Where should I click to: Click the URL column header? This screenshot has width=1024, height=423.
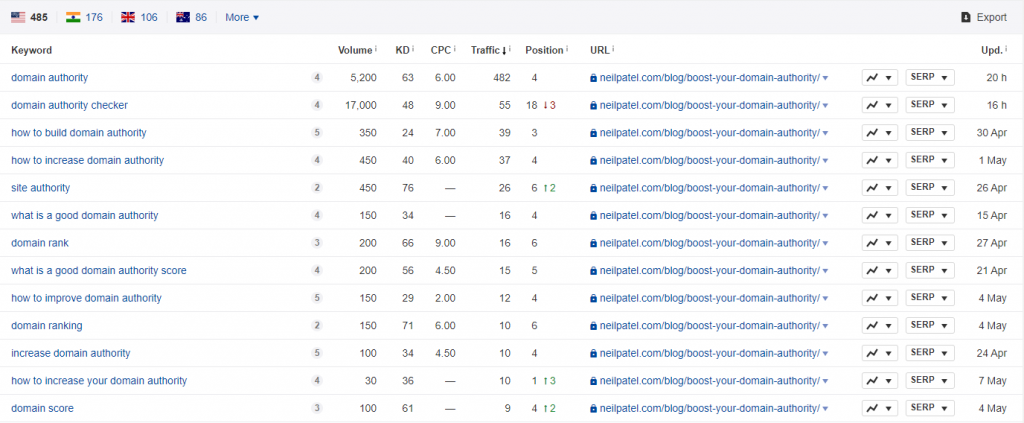tap(602, 50)
